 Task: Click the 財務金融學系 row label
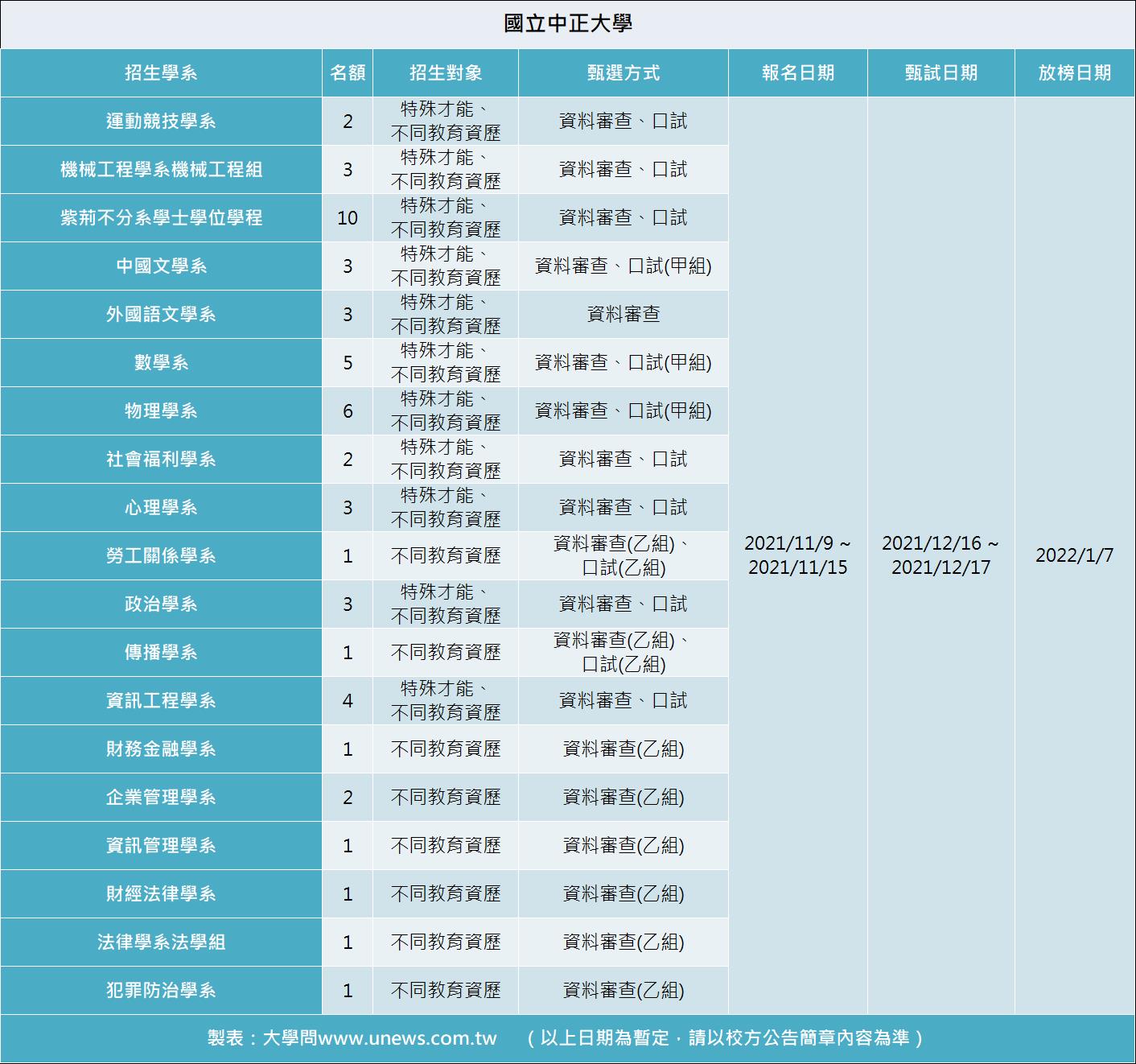click(x=161, y=749)
